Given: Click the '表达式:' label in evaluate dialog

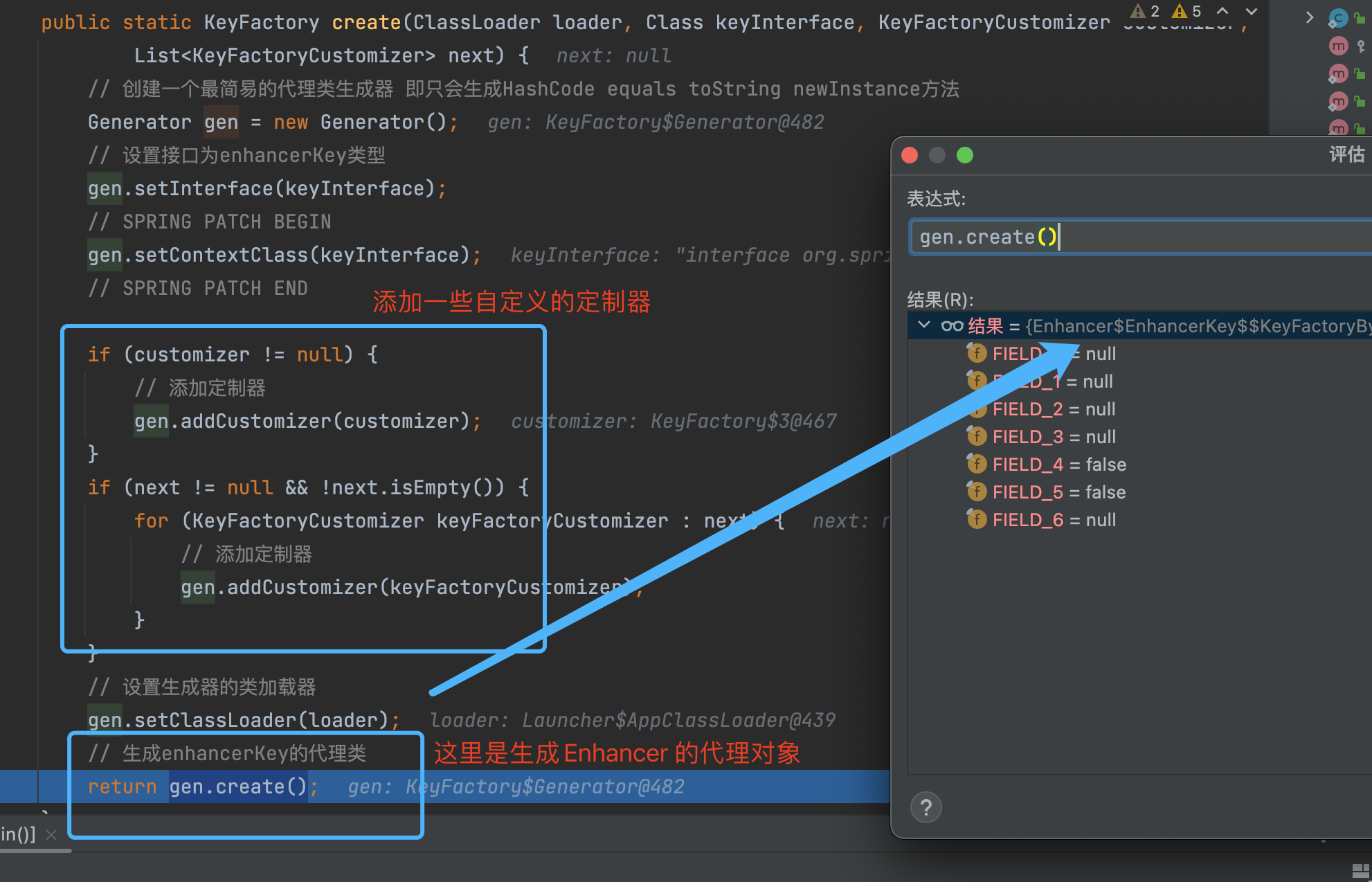Looking at the screenshot, I should [x=936, y=199].
